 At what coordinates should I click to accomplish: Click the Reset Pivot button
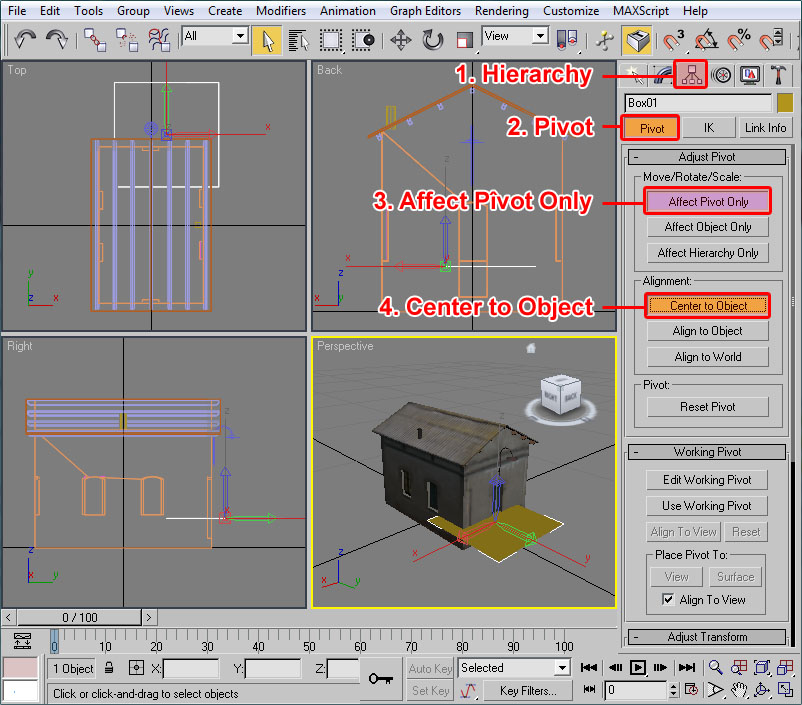click(x=708, y=407)
